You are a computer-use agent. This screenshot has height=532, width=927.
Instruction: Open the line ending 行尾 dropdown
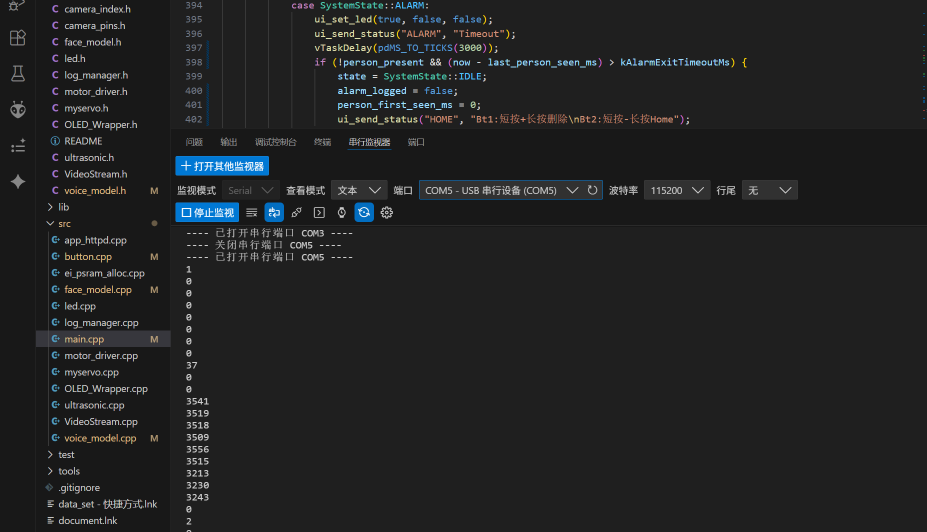click(x=769, y=190)
